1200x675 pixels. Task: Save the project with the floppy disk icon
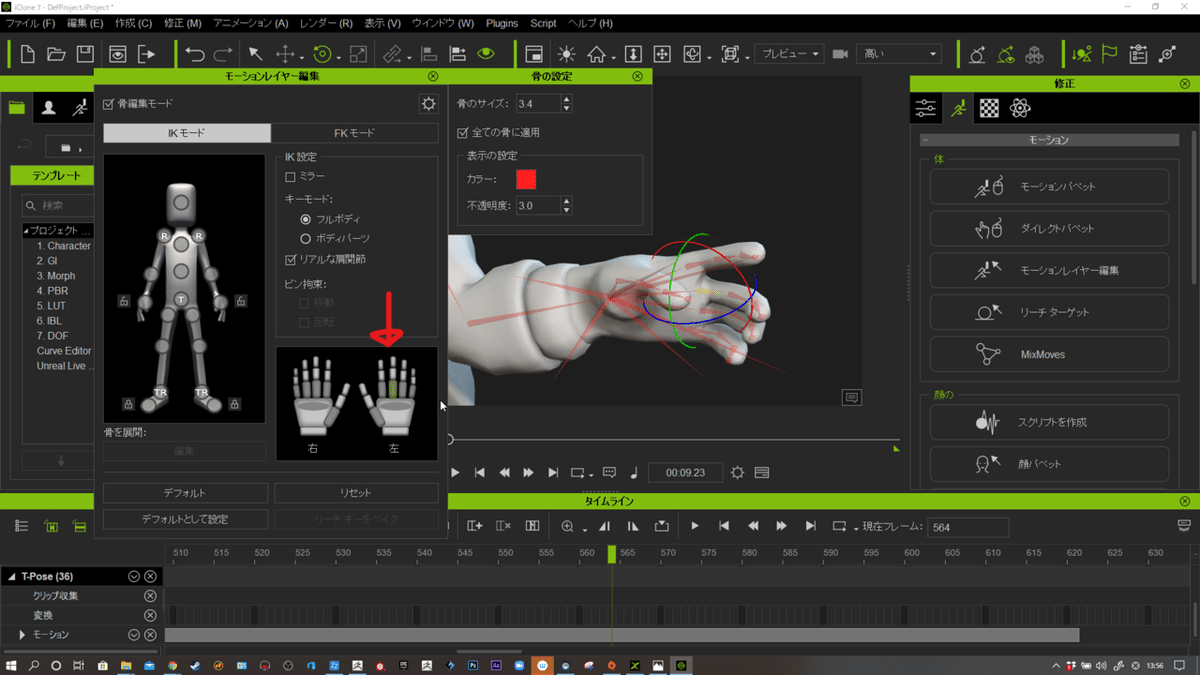(86, 54)
